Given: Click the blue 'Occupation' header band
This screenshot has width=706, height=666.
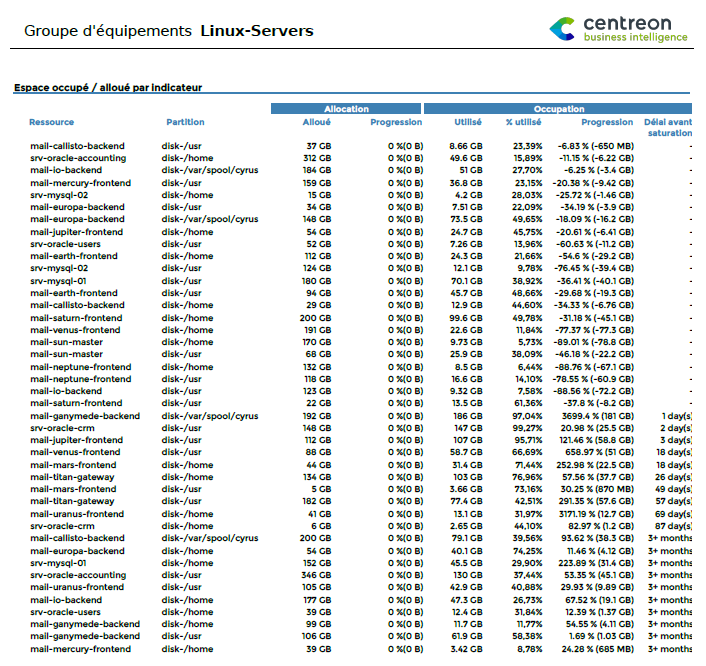Looking at the screenshot, I should tap(558, 109).
